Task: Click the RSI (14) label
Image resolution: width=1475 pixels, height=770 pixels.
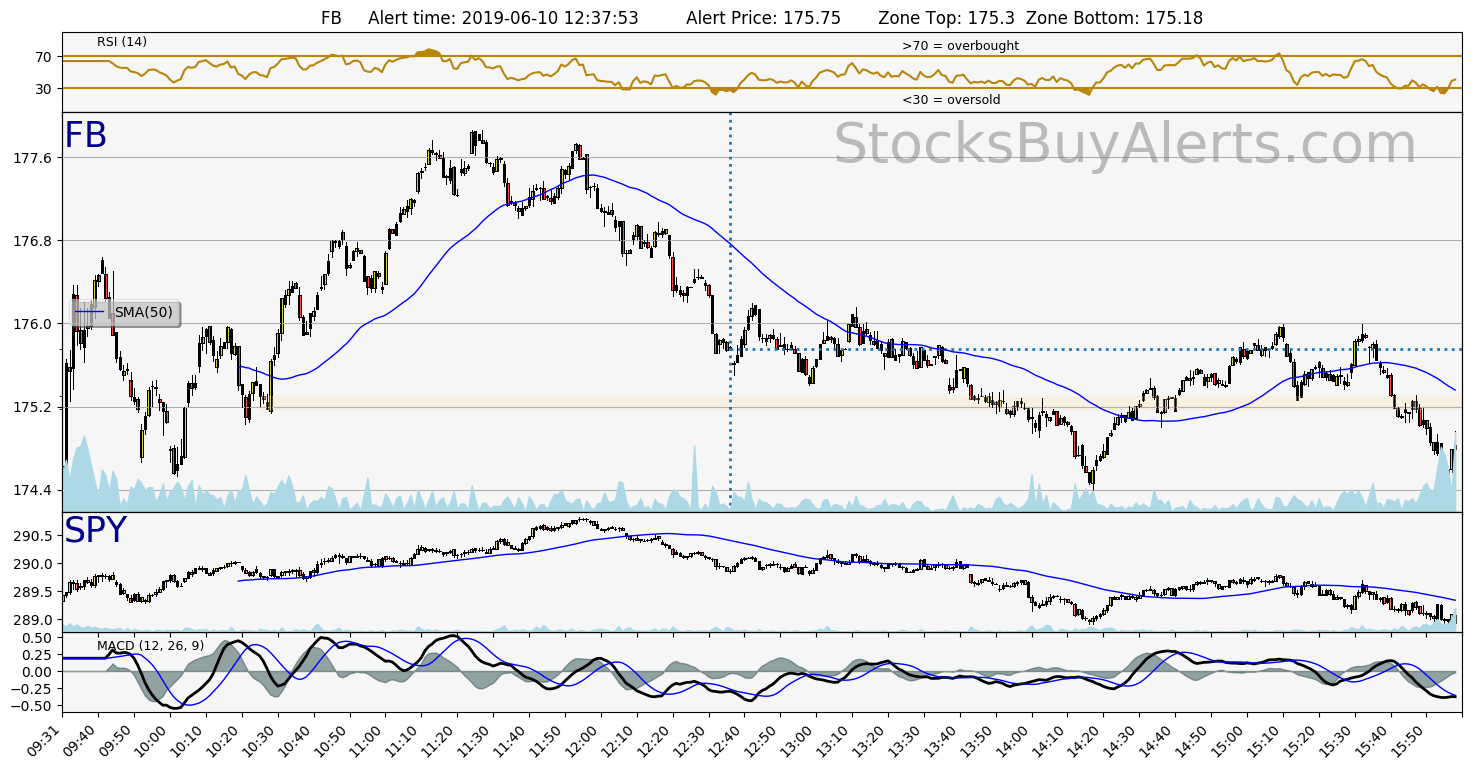Action: [122, 42]
